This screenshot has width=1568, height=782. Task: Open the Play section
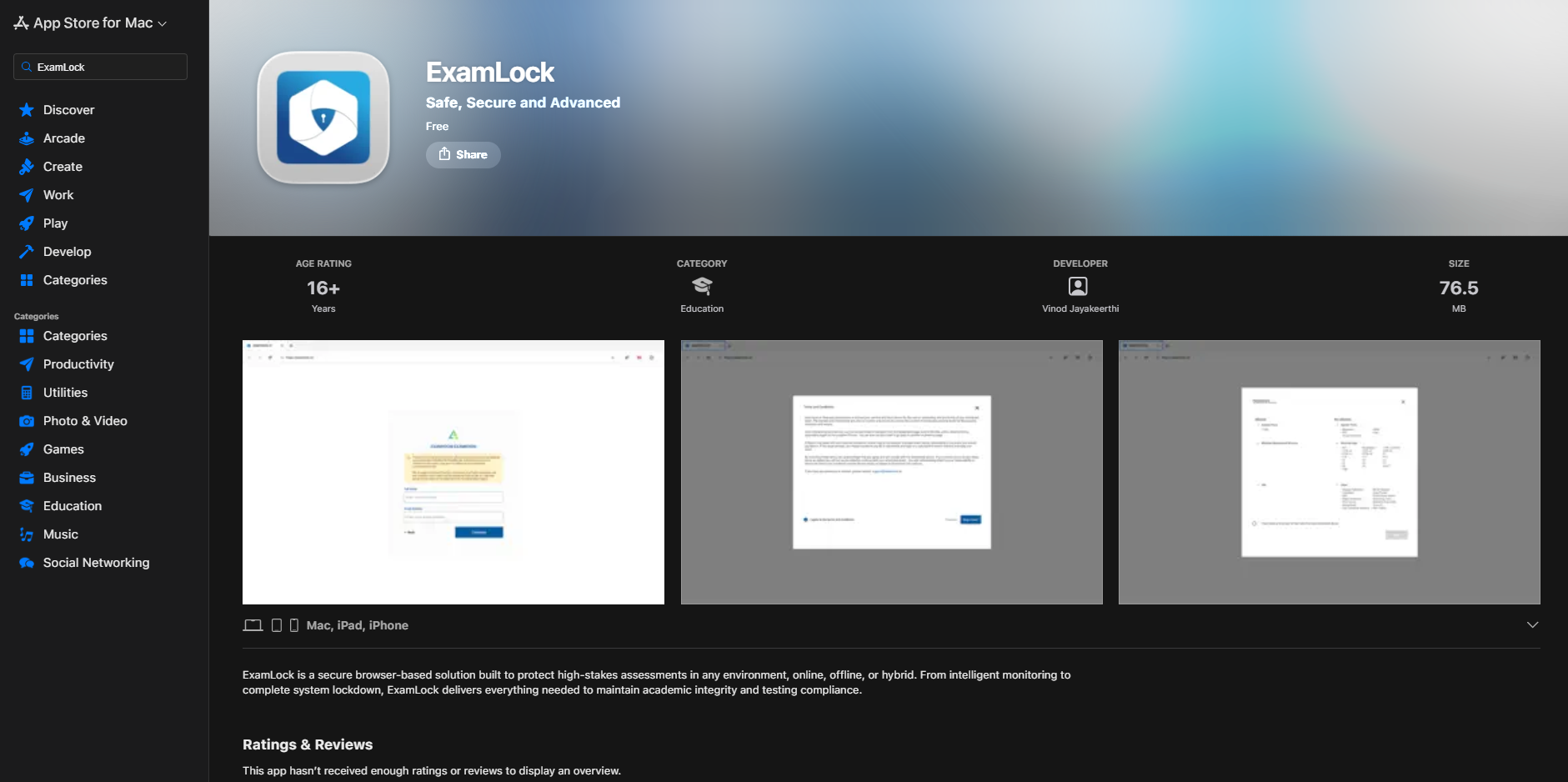pyautogui.click(x=55, y=223)
